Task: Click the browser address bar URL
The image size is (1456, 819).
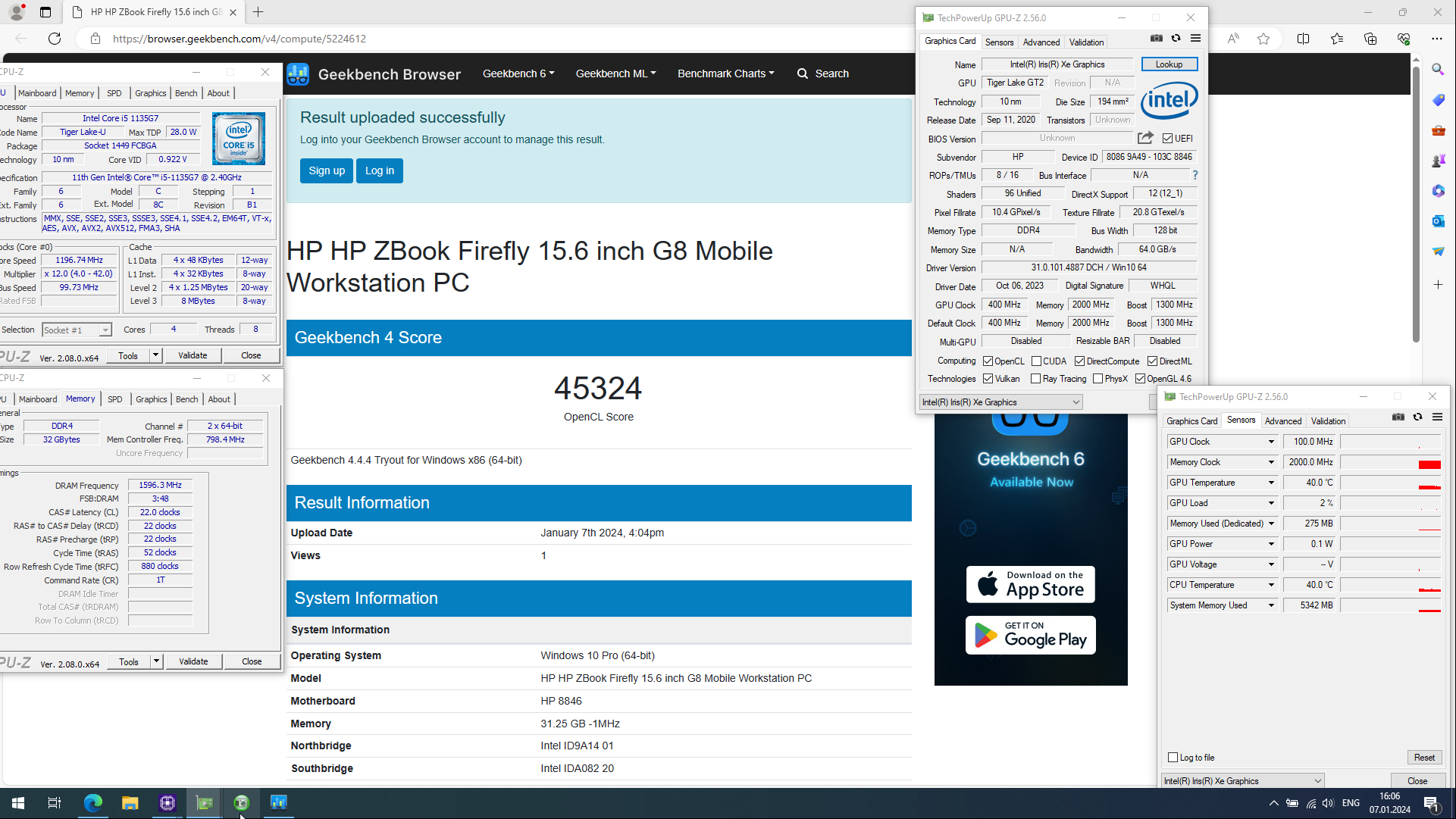Action: pos(240,39)
